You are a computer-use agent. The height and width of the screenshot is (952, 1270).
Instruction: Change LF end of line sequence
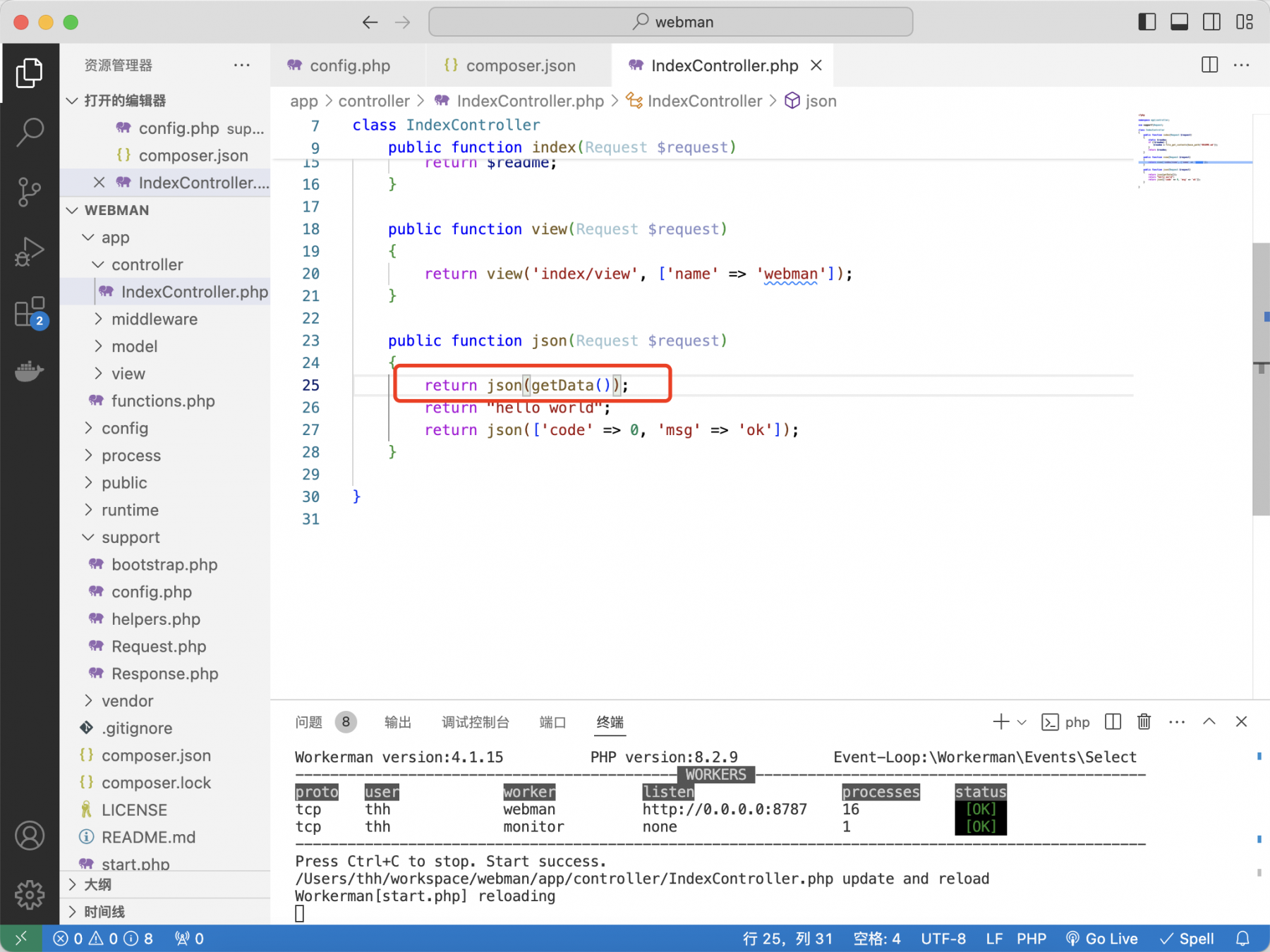[993, 939]
